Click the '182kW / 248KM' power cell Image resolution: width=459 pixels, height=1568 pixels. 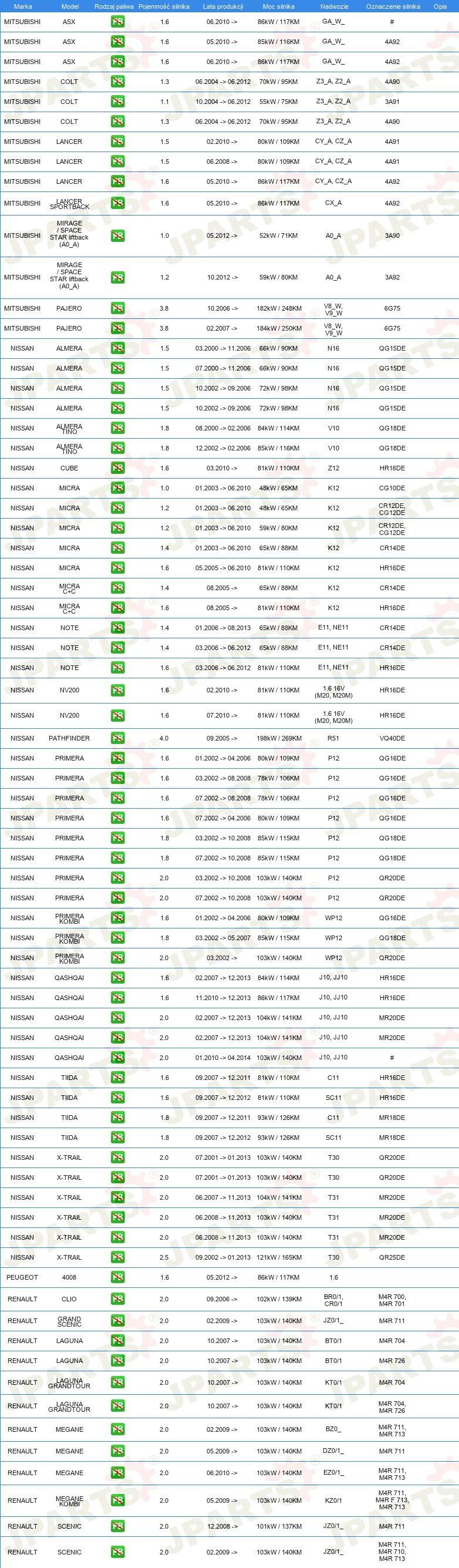coord(279,309)
